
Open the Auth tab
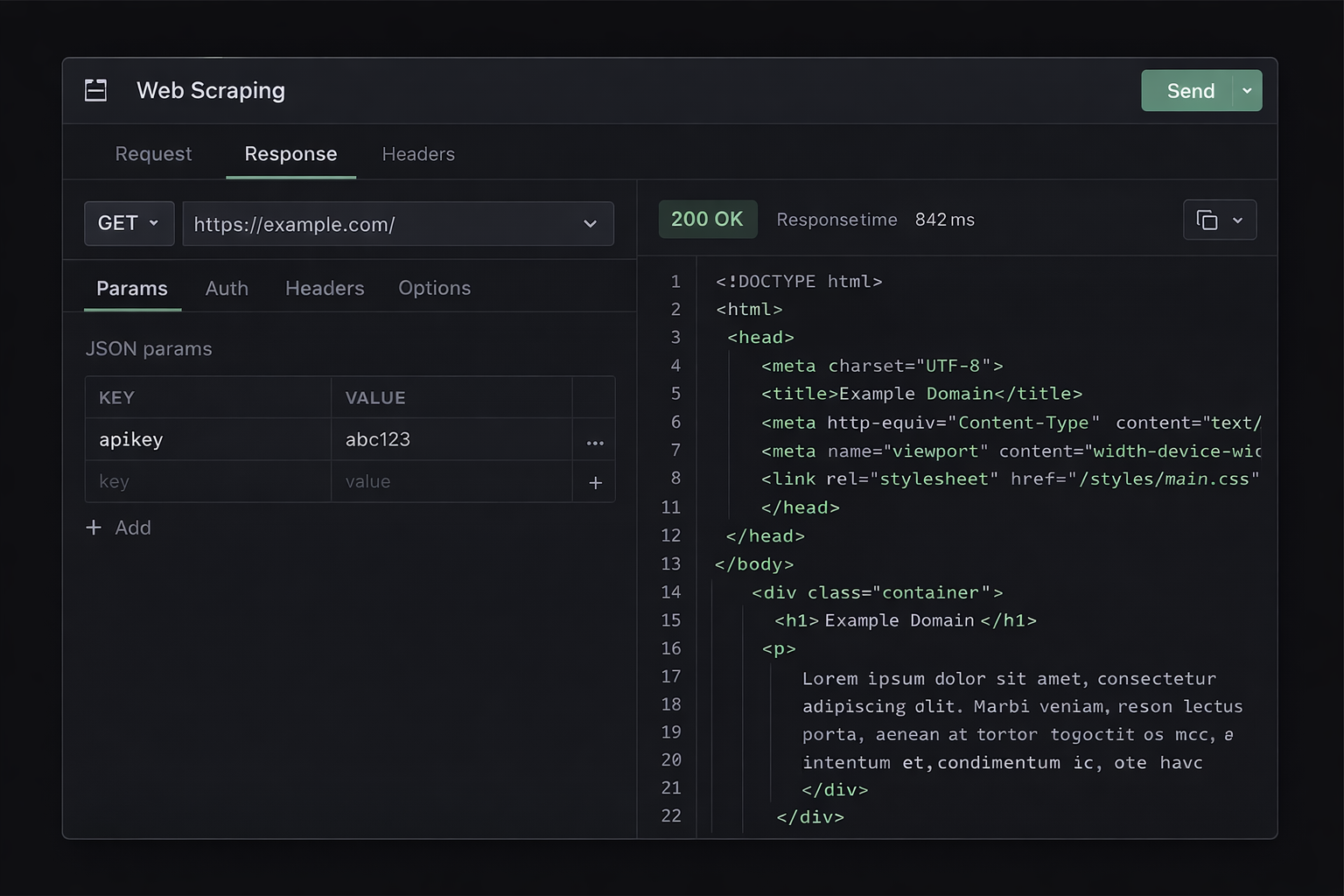(x=226, y=288)
